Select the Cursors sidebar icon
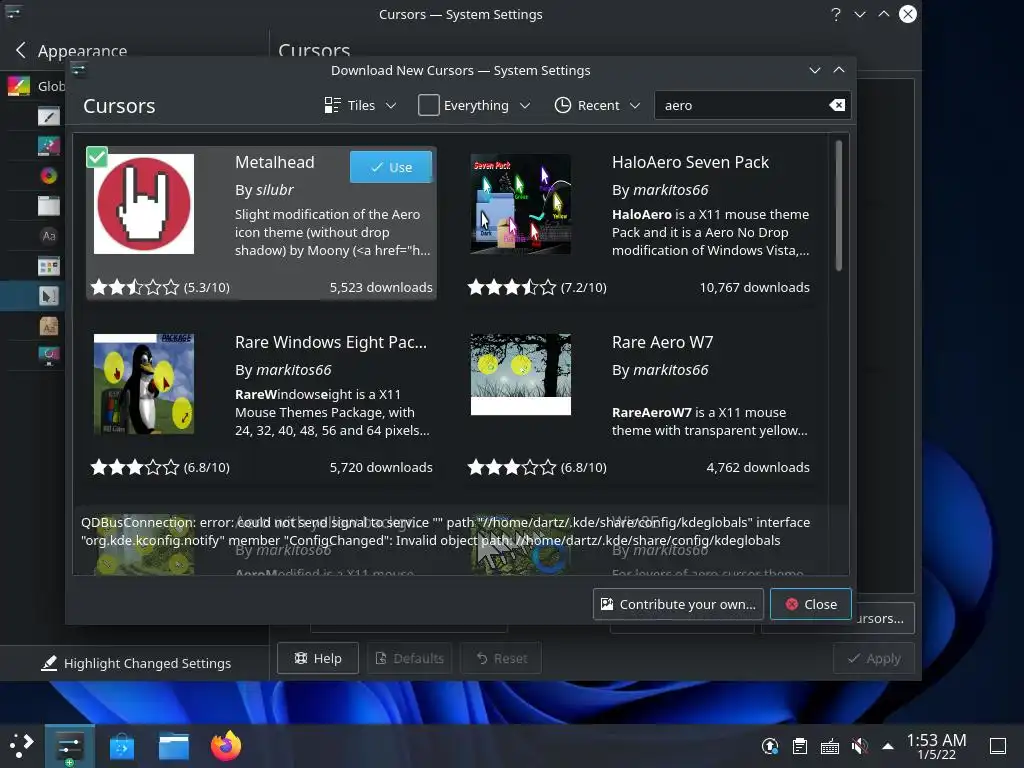 click(x=48, y=296)
